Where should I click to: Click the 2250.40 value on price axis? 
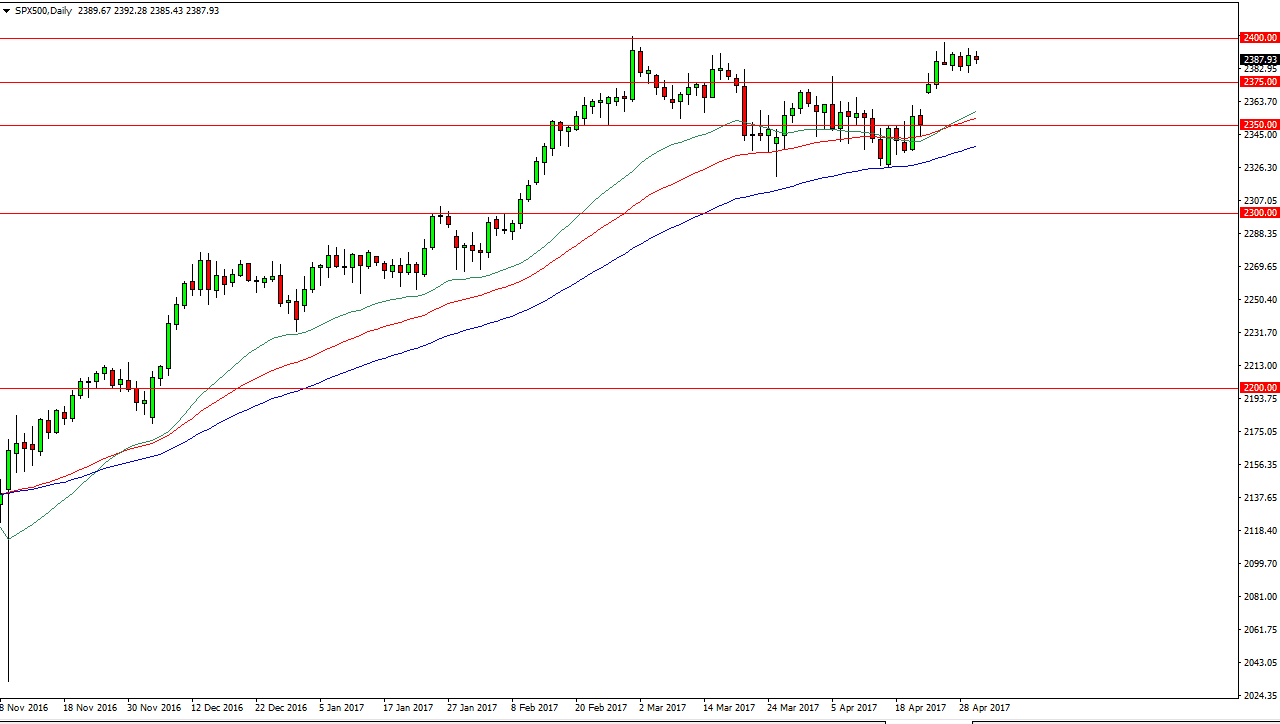pyautogui.click(x=1260, y=300)
